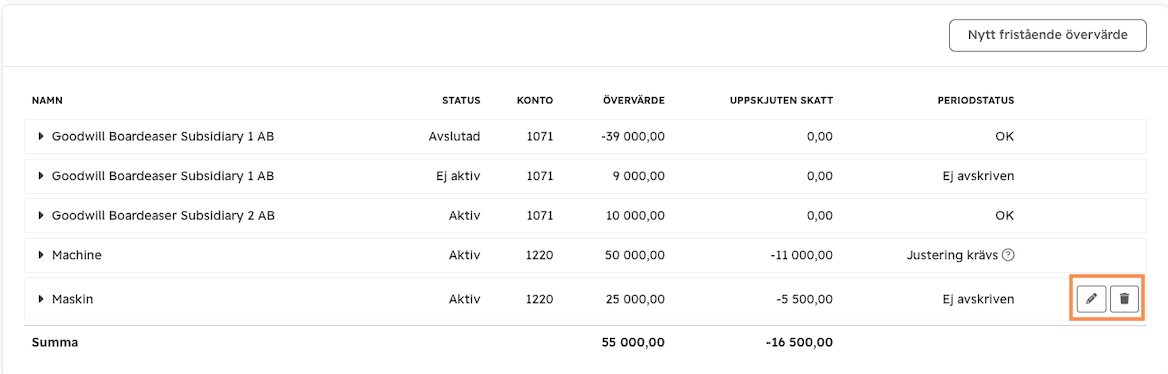Expand the Machine row arrow

41,255
